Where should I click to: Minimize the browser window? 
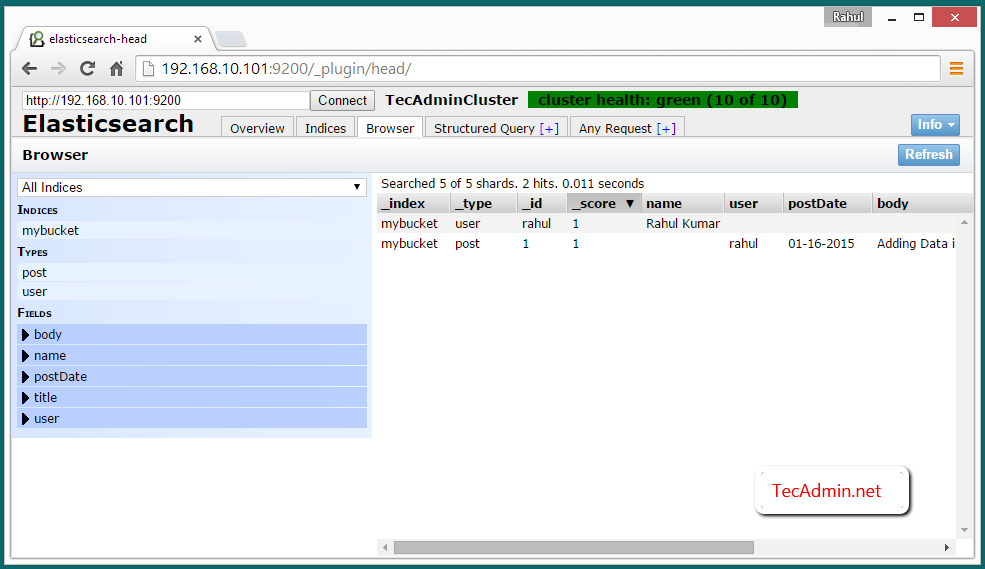point(891,18)
